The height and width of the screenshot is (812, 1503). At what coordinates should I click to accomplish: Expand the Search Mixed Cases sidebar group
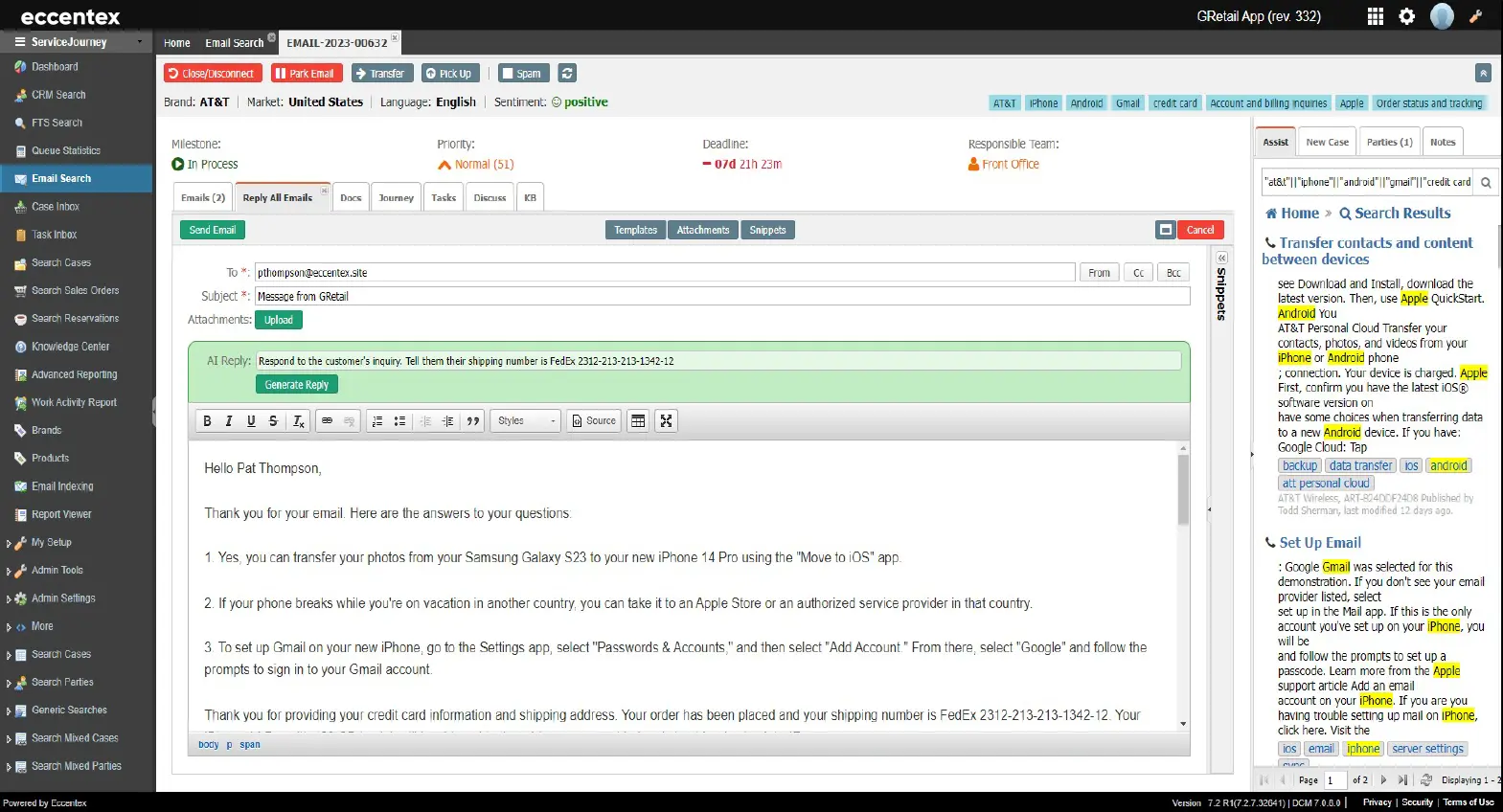pos(9,739)
